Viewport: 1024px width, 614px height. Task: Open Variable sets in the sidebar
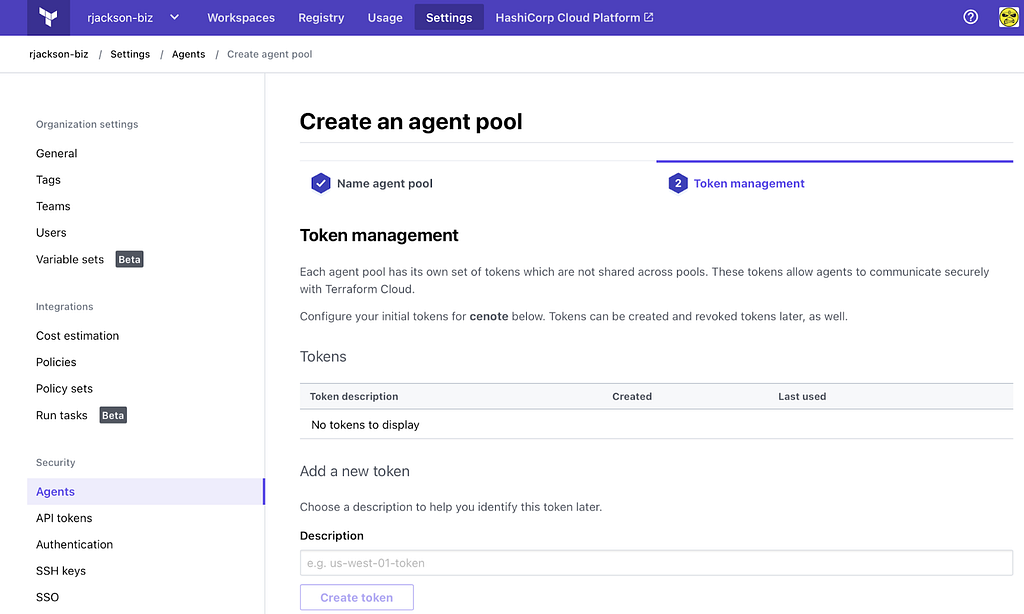(69, 259)
